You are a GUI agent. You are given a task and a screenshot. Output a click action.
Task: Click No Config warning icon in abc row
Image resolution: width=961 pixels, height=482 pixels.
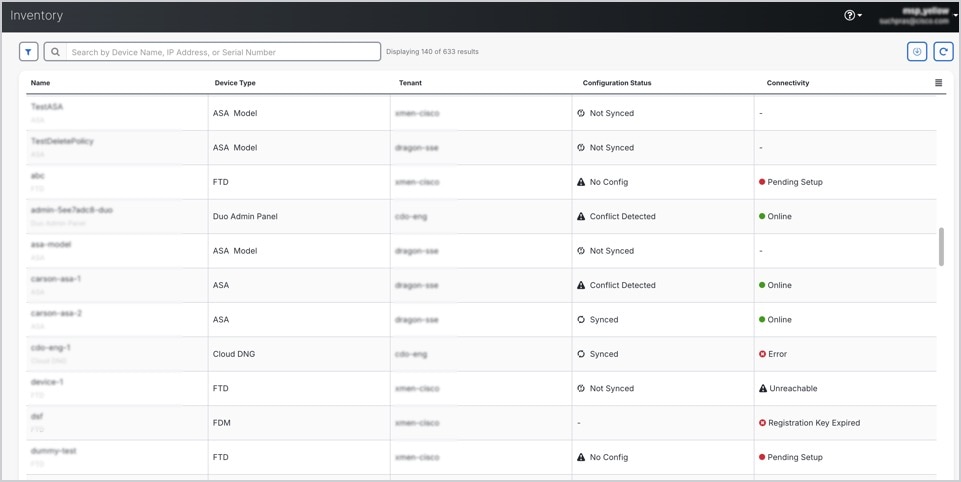(581, 182)
